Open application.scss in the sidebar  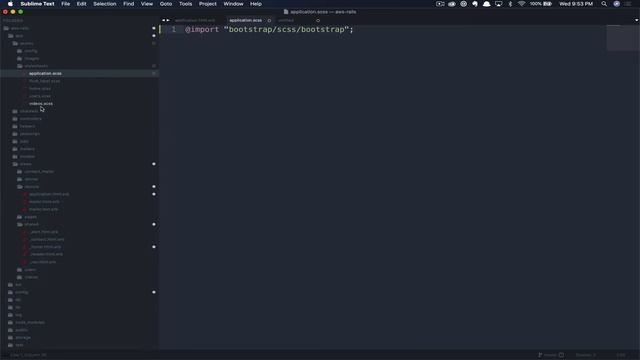[x=45, y=73]
